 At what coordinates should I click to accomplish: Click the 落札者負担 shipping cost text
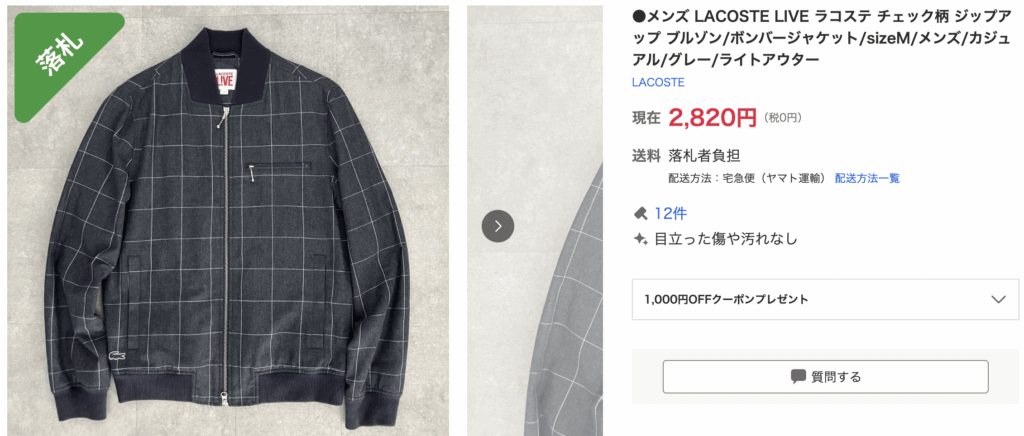[704, 155]
